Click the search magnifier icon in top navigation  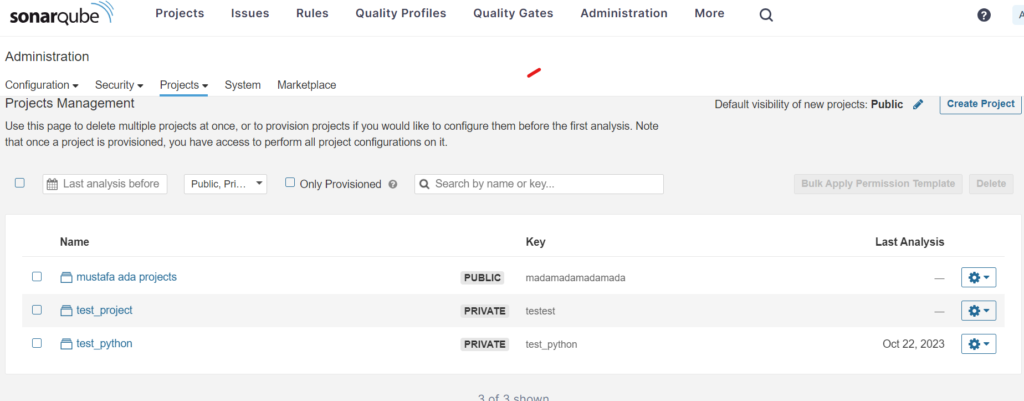click(x=766, y=14)
